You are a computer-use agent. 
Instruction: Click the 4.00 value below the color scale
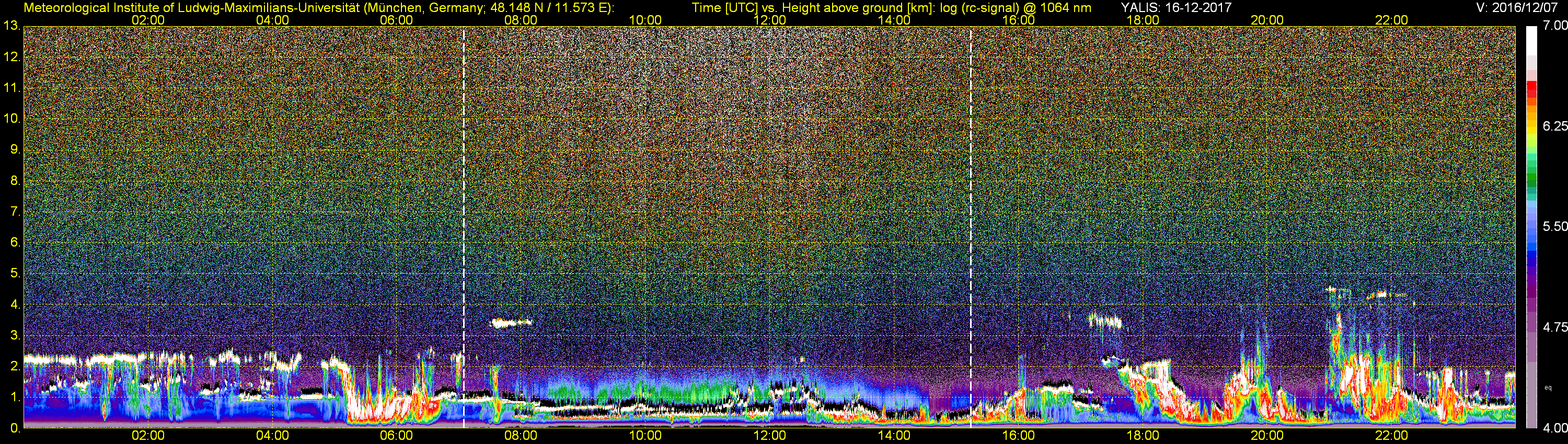point(1554,428)
